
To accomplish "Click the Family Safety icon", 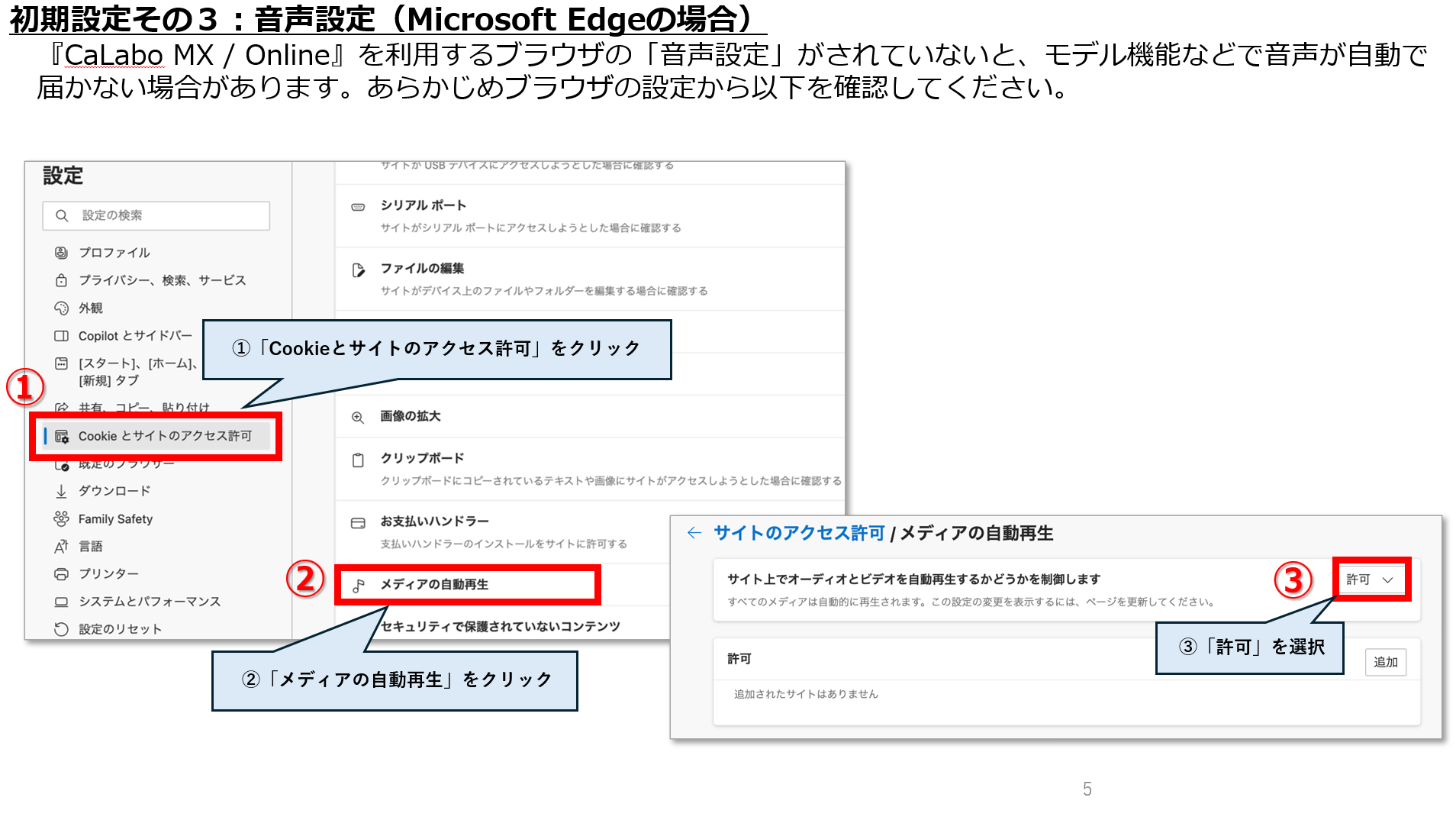I will coord(61,518).
